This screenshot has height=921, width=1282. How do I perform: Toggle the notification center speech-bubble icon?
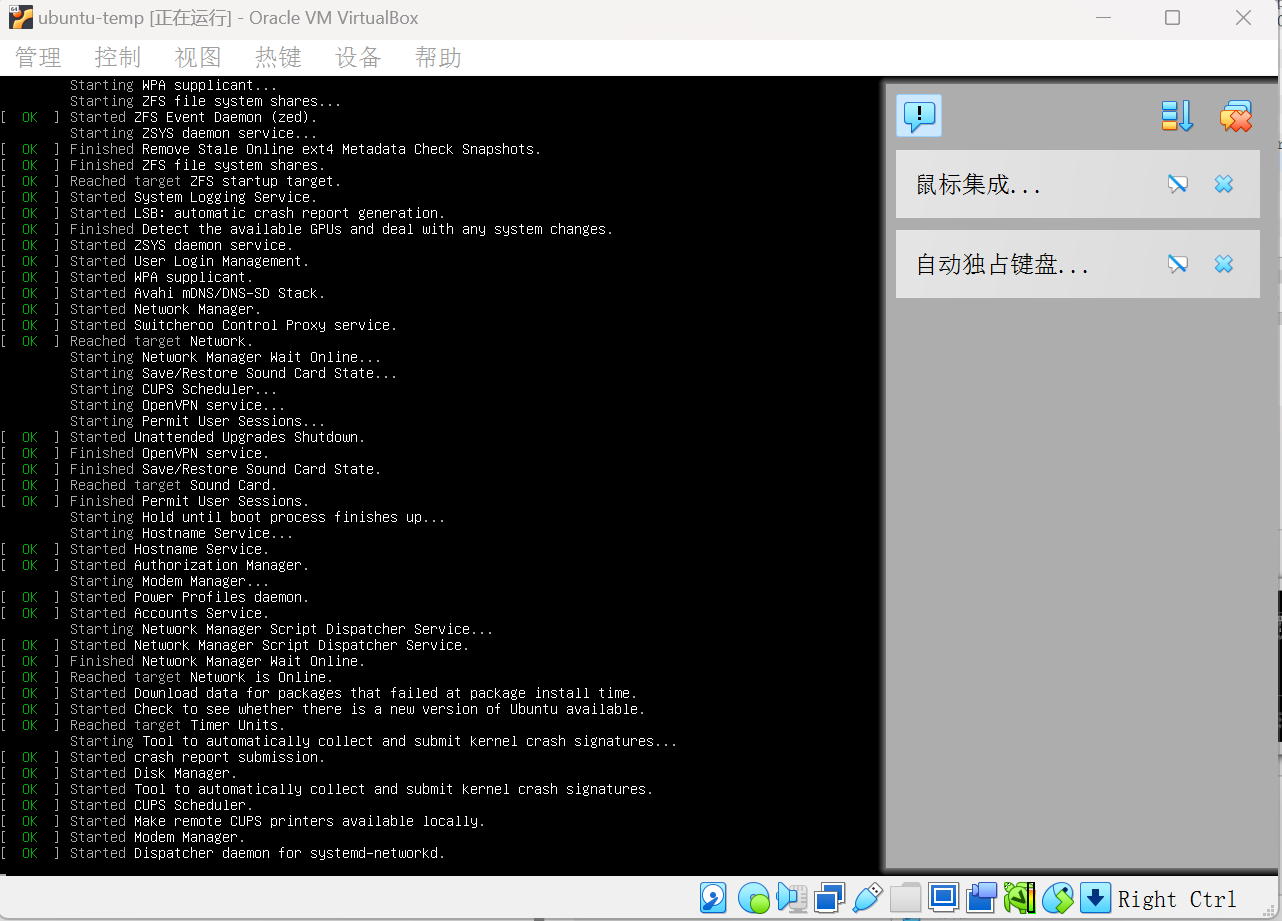[x=919, y=116]
